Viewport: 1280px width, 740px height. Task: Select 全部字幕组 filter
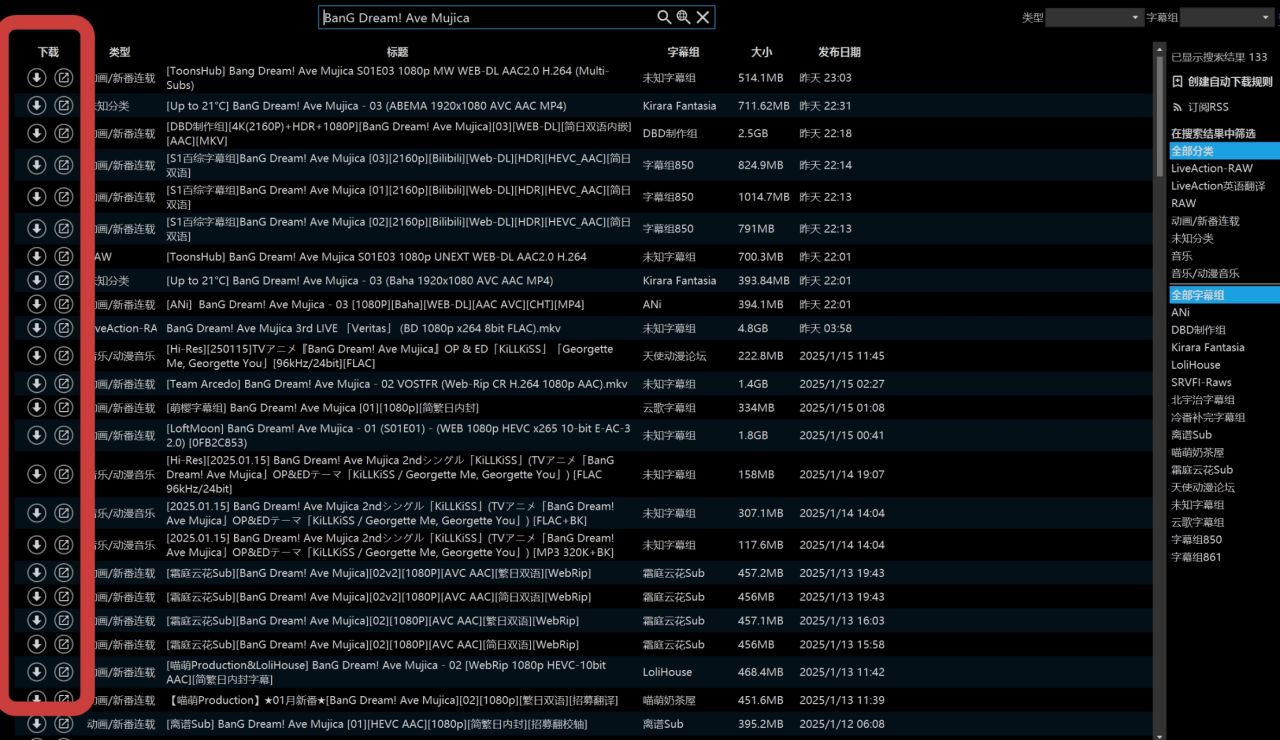[x=1224, y=295]
